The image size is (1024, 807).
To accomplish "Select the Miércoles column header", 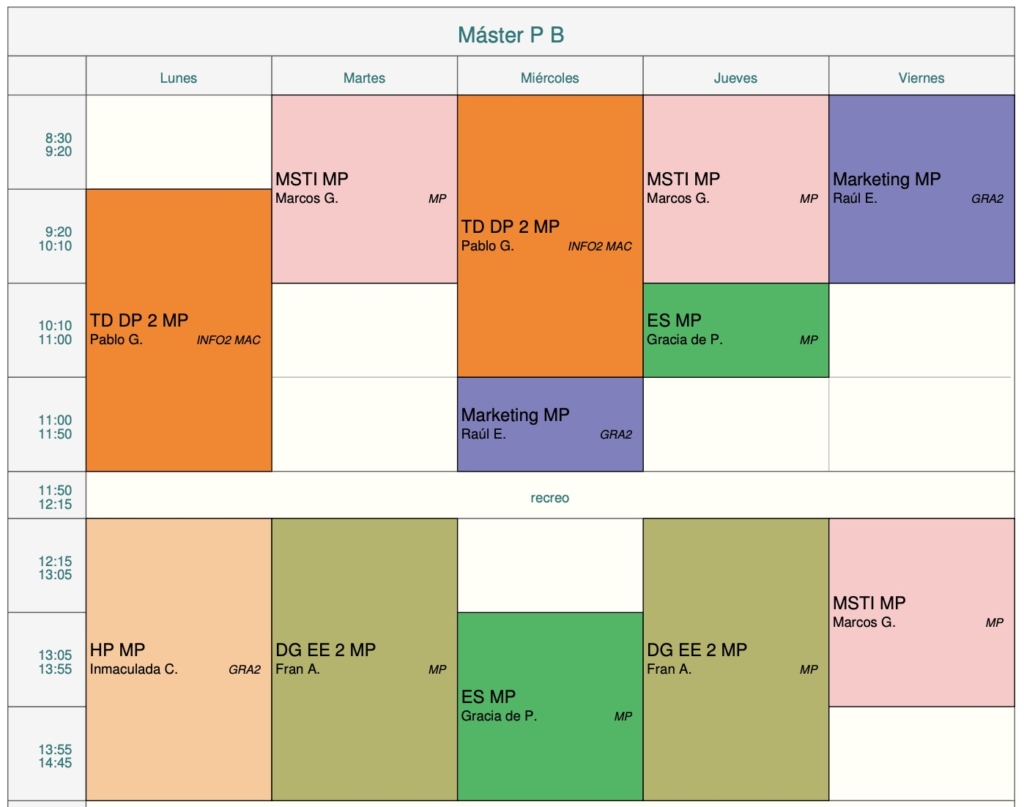I will (549, 77).
